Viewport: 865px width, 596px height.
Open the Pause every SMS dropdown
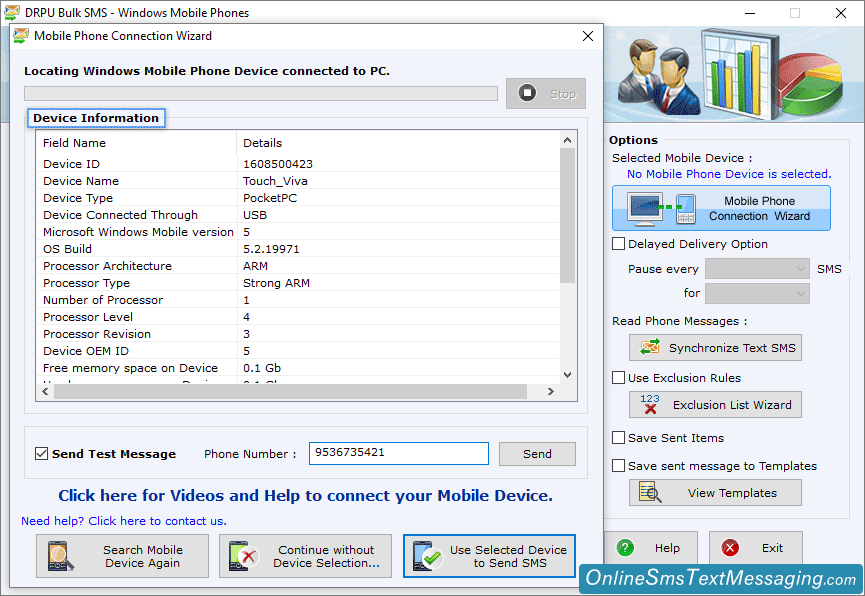757,269
